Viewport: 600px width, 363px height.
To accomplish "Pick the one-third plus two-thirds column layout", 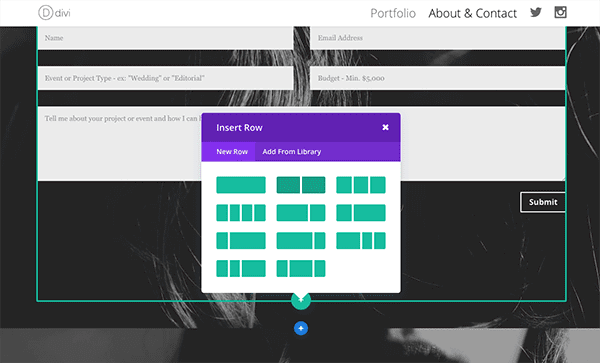I will (361, 213).
